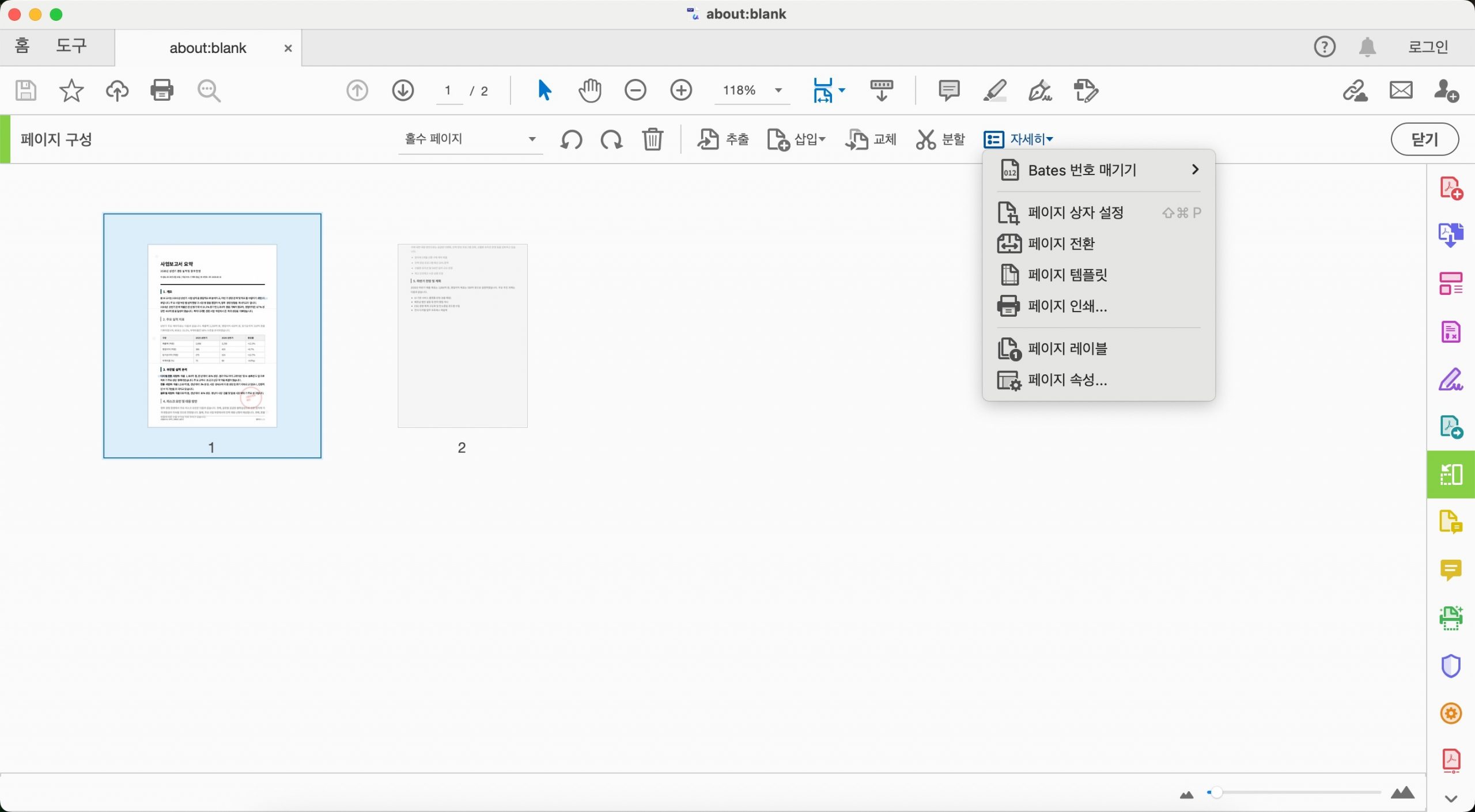Switch to the 홈 tab
The image size is (1475, 812).
pyautogui.click(x=22, y=45)
